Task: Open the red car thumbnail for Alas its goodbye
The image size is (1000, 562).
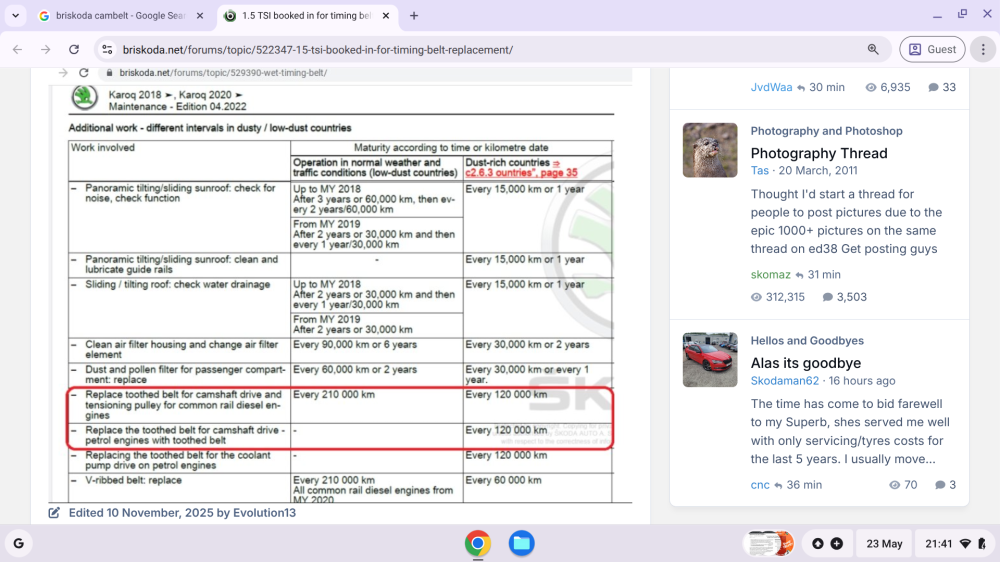Action: [x=710, y=359]
